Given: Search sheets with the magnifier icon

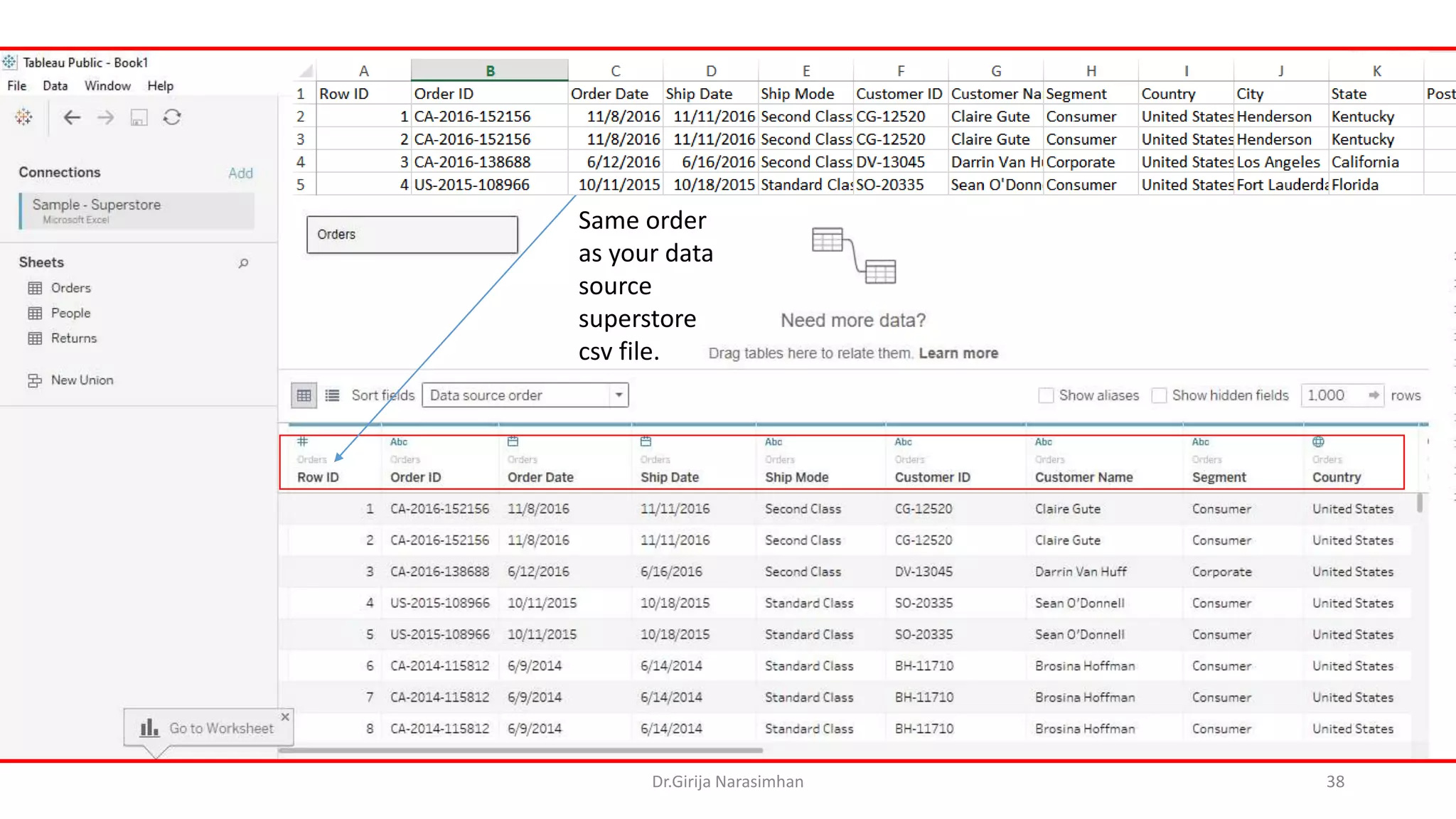Looking at the screenshot, I should pyautogui.click(x=243, y=263).
